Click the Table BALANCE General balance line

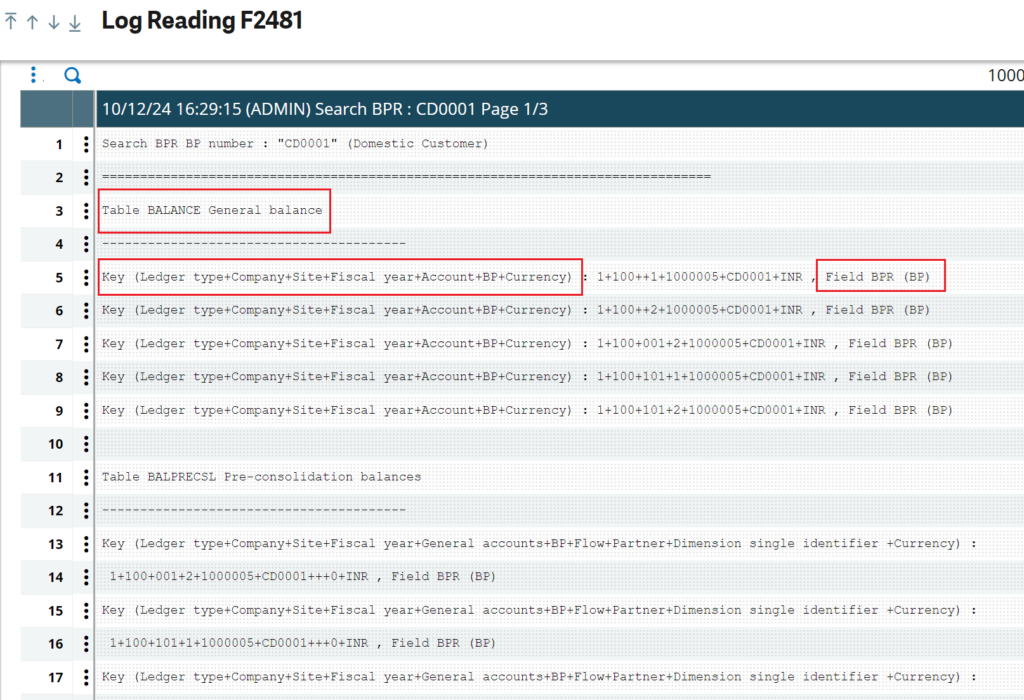click(x=212, y=211)
